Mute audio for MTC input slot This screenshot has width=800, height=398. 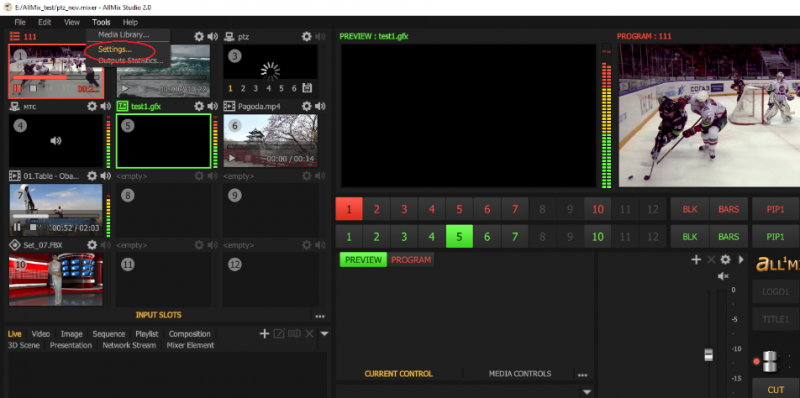coord(106,106)
